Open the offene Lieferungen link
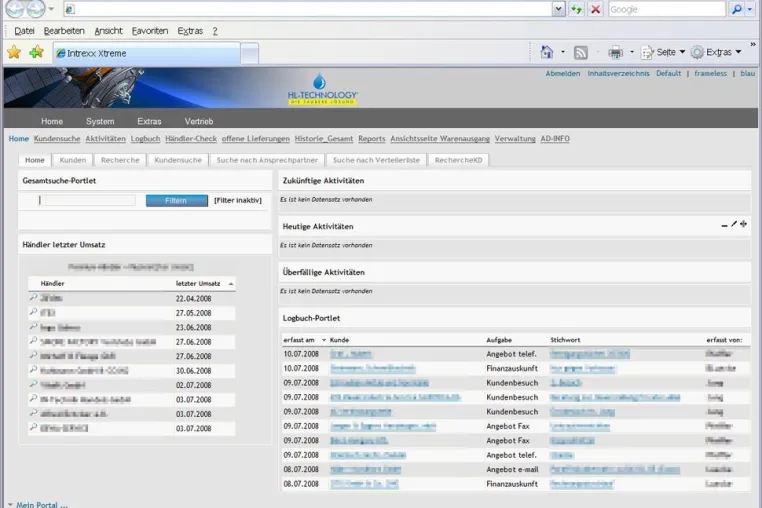The image size is (762, 508). 256,139
